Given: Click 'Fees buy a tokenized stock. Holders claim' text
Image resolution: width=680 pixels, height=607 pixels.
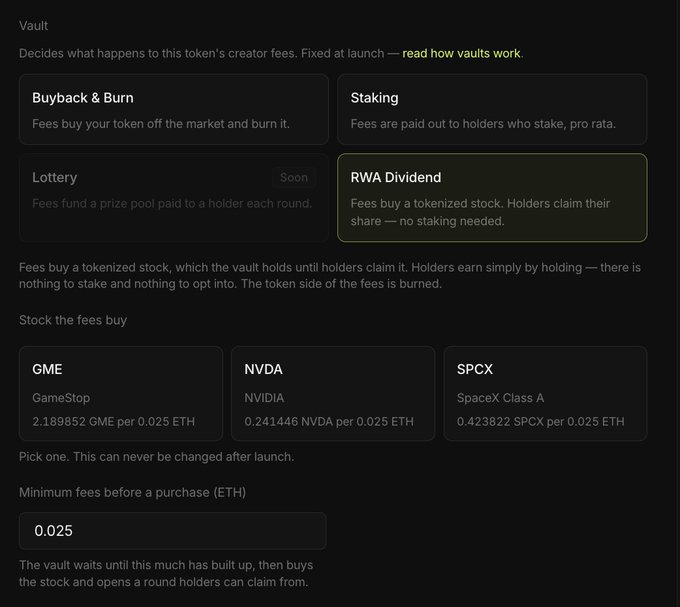Looking at the screenshot, I should [480, 212].
